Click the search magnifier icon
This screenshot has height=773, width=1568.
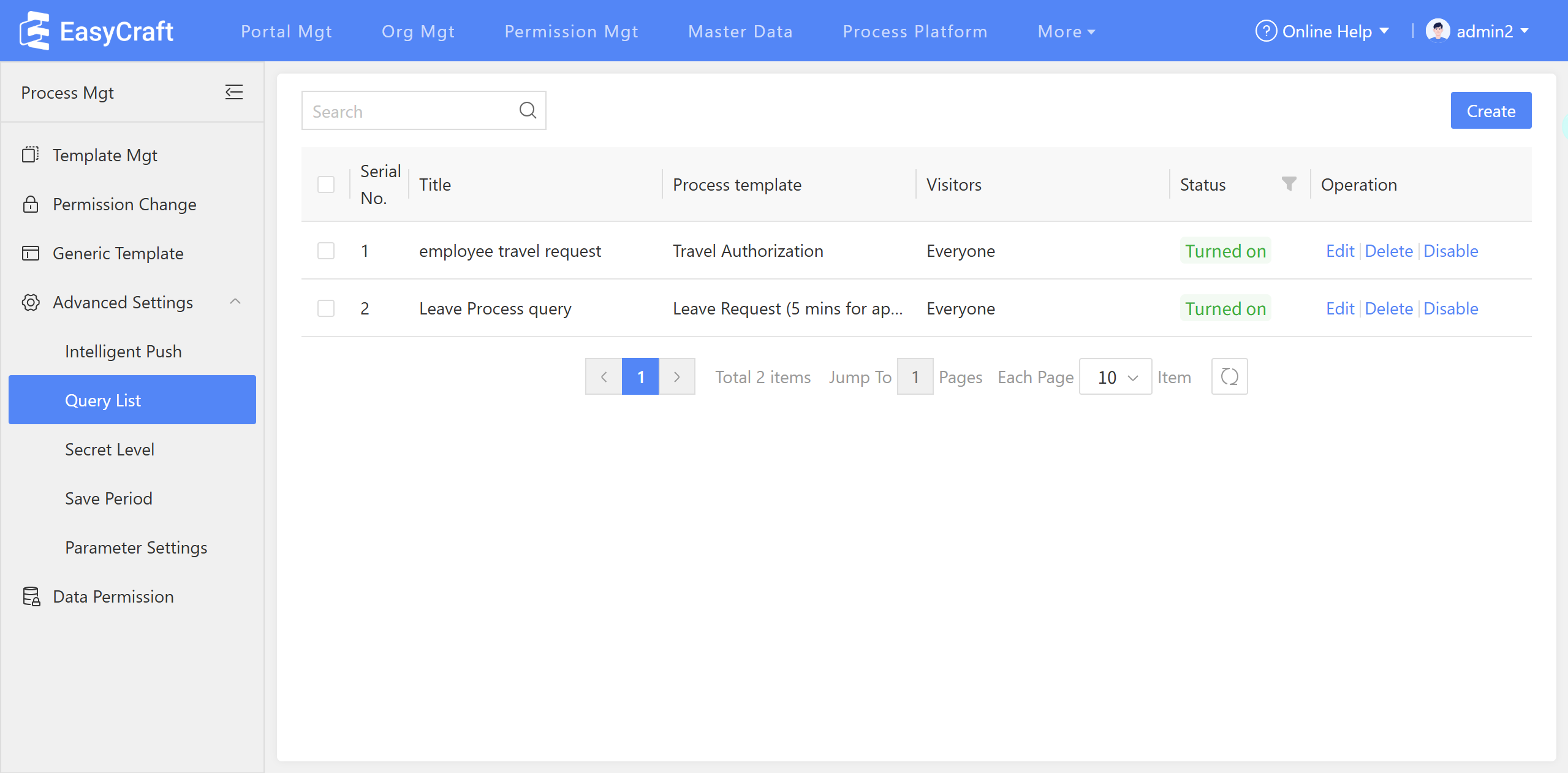coord(528,110)
